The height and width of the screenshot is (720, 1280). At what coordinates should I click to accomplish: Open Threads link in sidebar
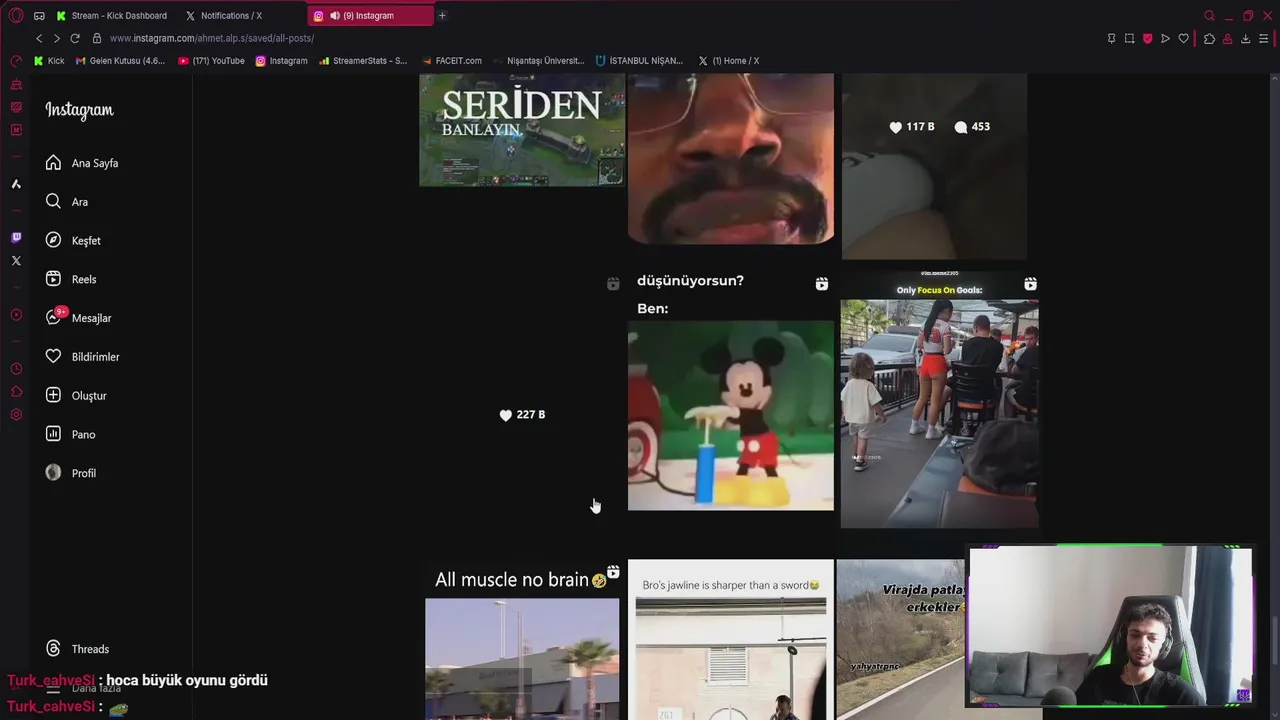click(77, 649)
